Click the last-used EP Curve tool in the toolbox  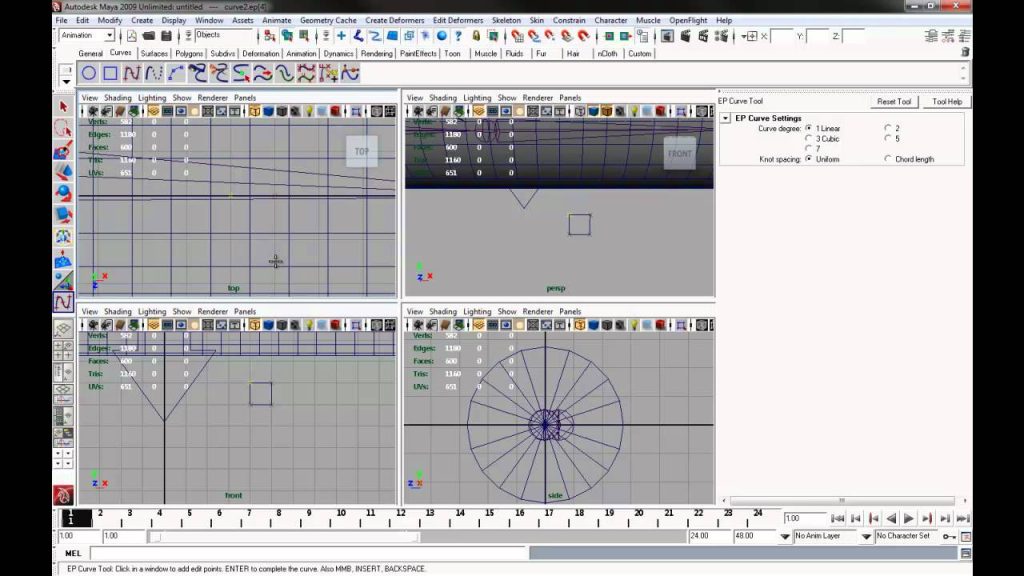(63, 302)
